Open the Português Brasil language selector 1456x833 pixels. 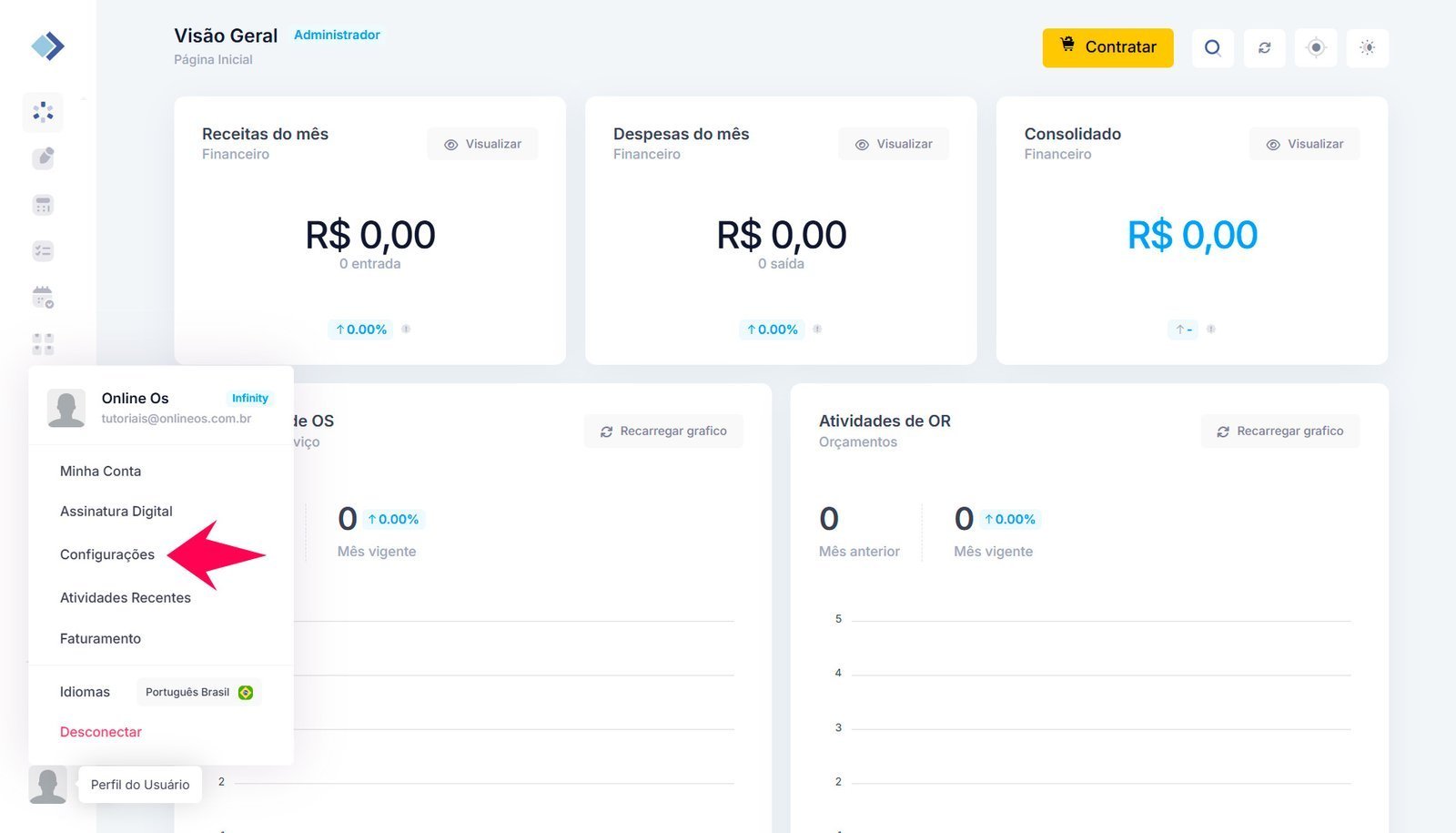198,692
